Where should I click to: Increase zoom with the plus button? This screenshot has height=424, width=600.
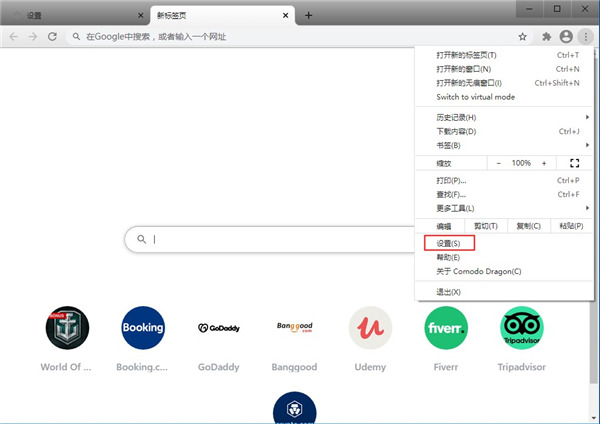pyautogui.click(x=544, y=163)
